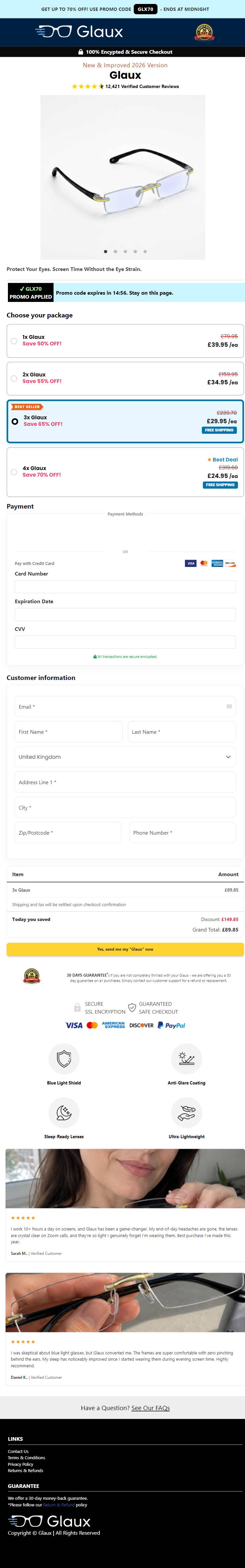Click the American Express logo near PayPal

click(113, 1026)
